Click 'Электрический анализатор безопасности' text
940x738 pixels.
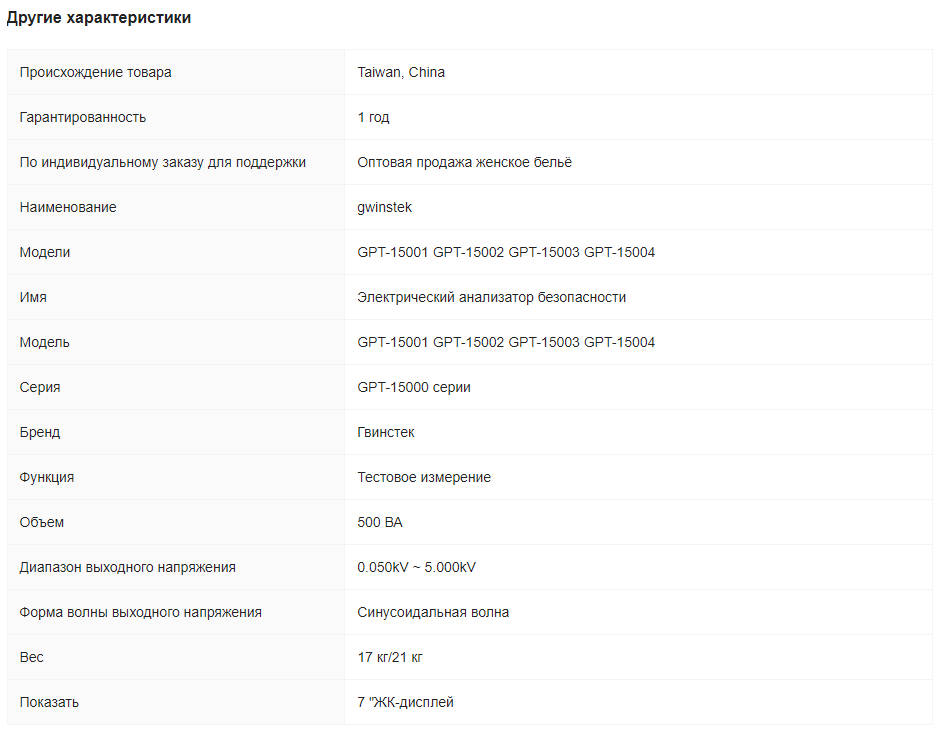(491, 297)
